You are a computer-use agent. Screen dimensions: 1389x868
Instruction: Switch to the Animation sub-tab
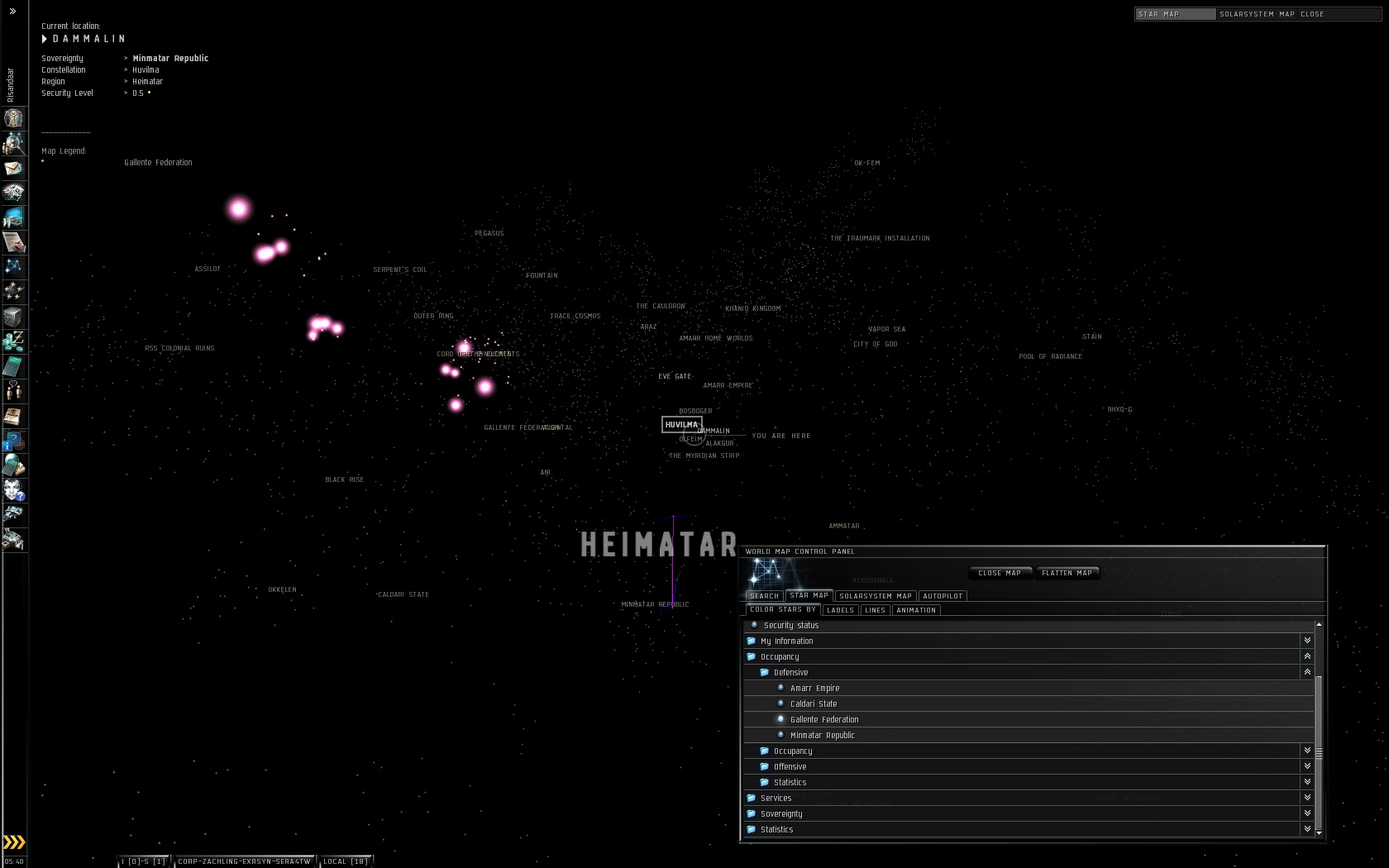[916, 610]
